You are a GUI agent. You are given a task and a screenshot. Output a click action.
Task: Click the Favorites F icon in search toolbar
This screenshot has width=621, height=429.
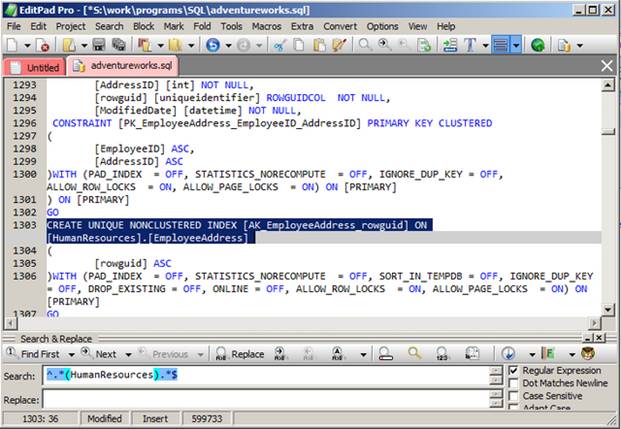548,353
